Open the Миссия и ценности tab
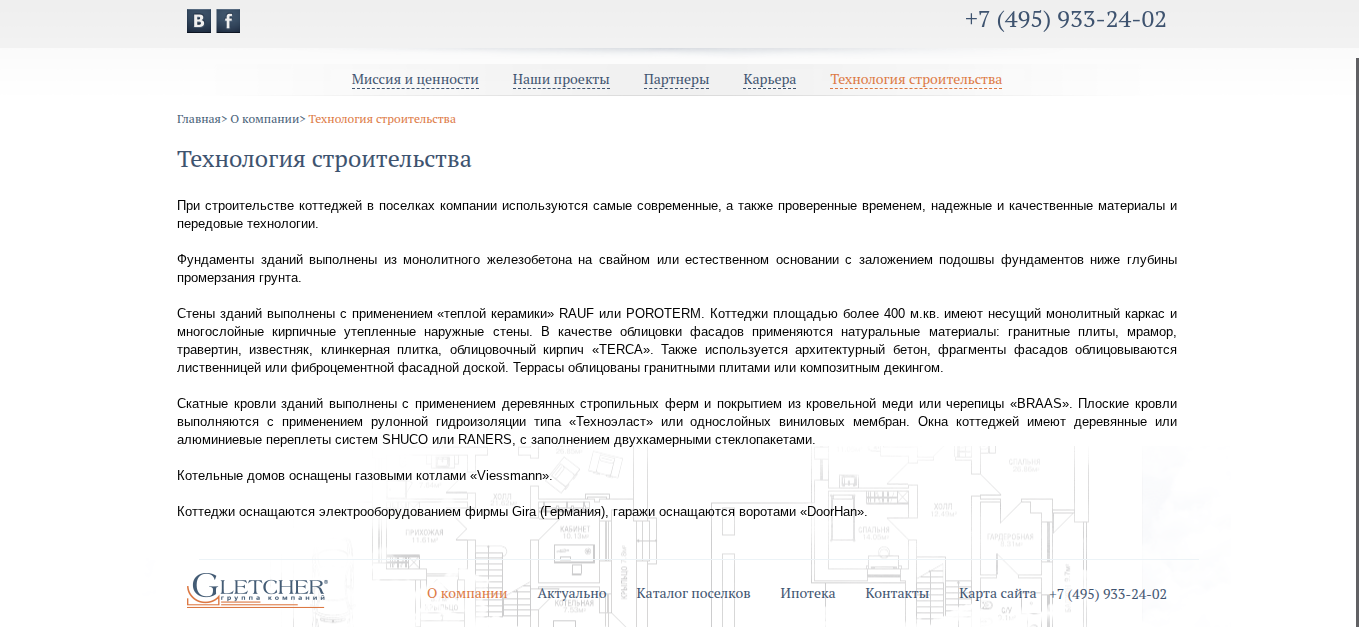The width and height of the screenshot is (1359, 627). (x=415, y=80)
